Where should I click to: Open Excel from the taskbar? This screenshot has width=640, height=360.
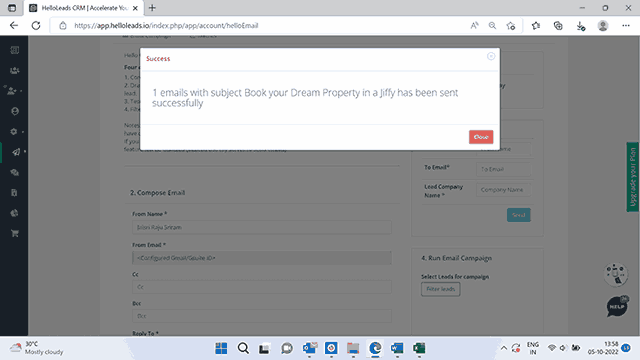[x=419, y=348]
